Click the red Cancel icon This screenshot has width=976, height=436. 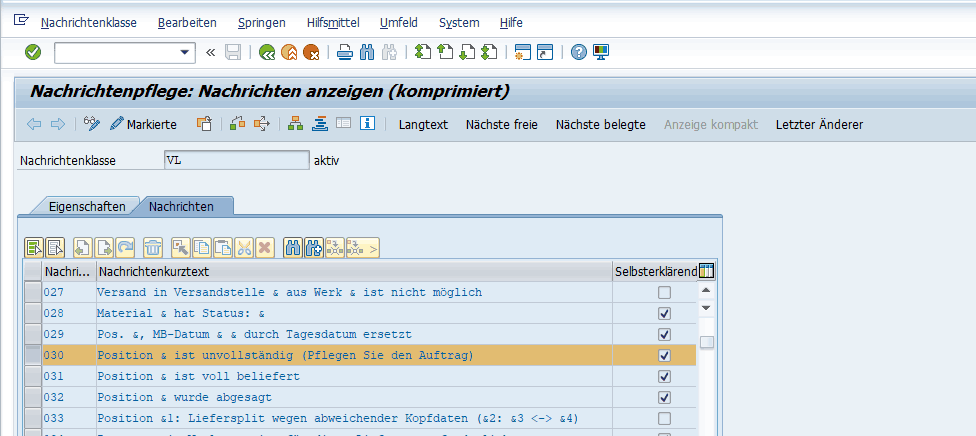(x=312, y=52)
